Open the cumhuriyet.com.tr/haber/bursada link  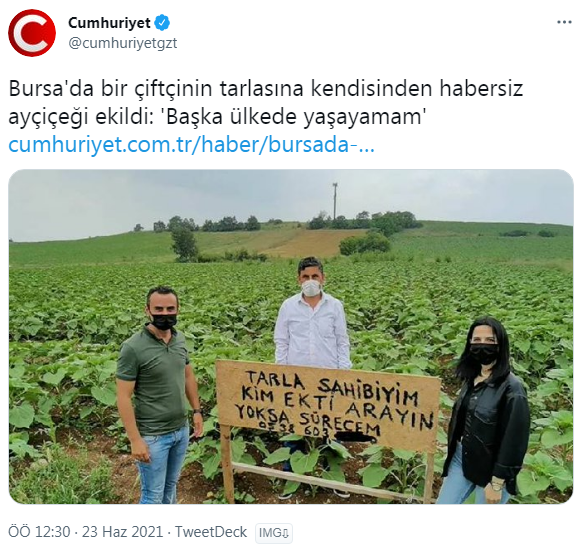191,145
